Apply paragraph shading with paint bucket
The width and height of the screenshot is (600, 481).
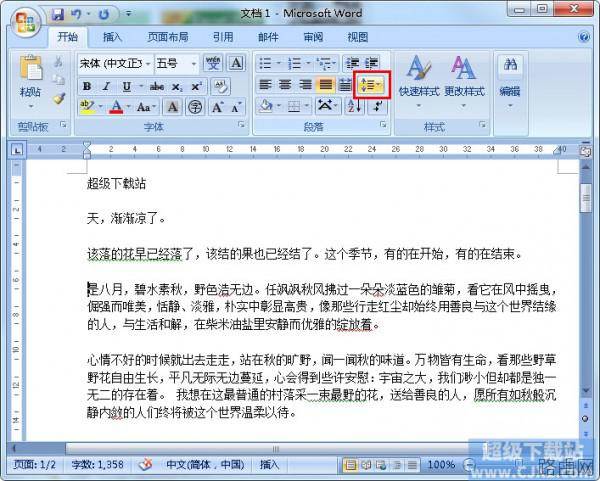265,106
